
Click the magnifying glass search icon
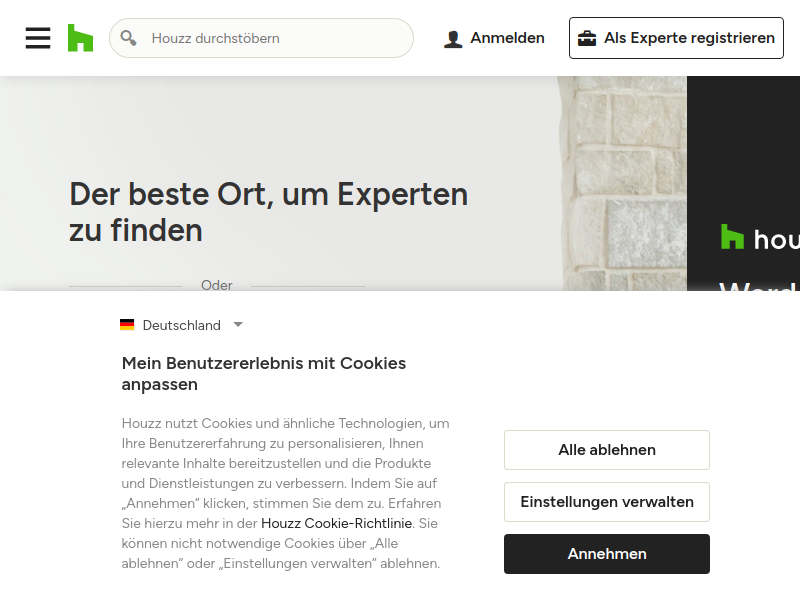click(x=128, y=38)
